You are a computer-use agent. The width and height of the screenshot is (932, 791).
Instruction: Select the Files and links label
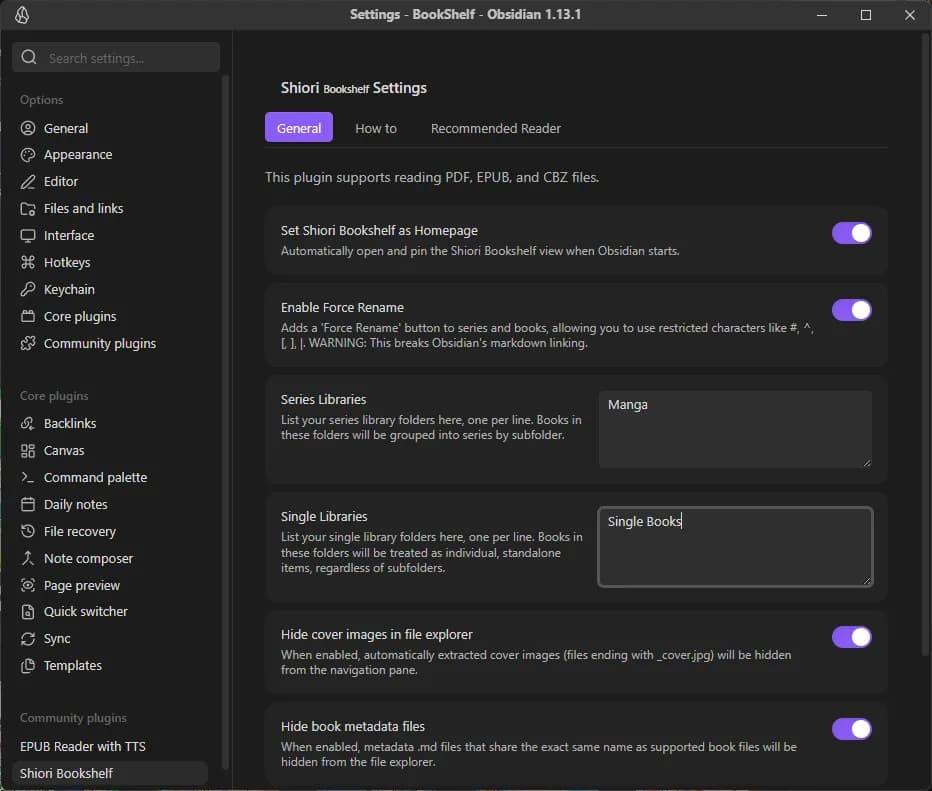click(x=84, y=209)
